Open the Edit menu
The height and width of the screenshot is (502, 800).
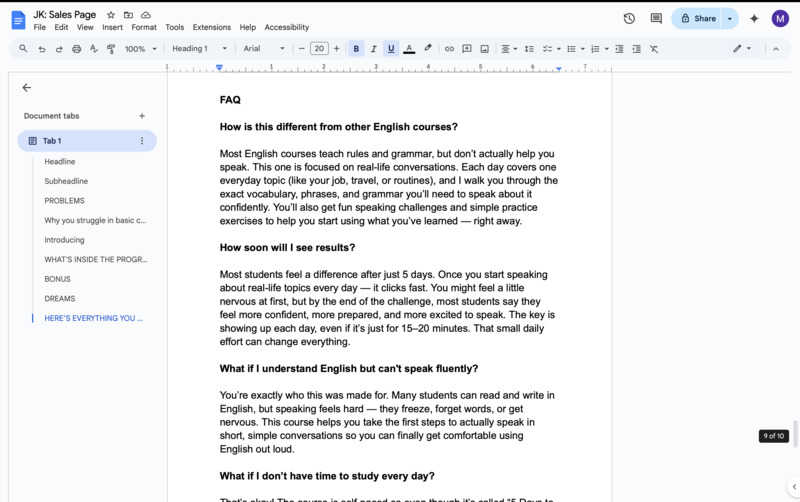61,27
